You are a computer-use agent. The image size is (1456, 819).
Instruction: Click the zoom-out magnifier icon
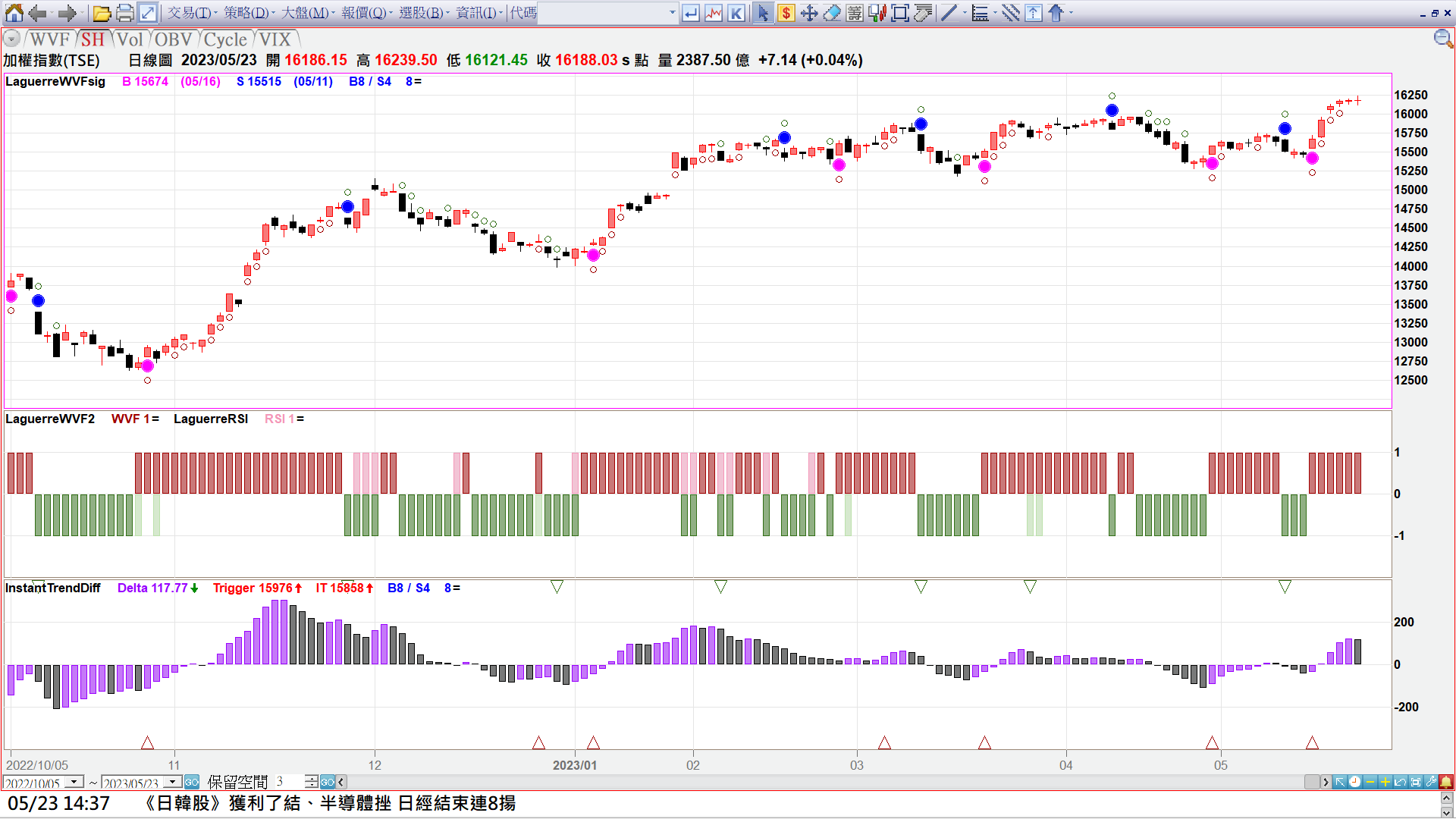(x=1442, y=39)
